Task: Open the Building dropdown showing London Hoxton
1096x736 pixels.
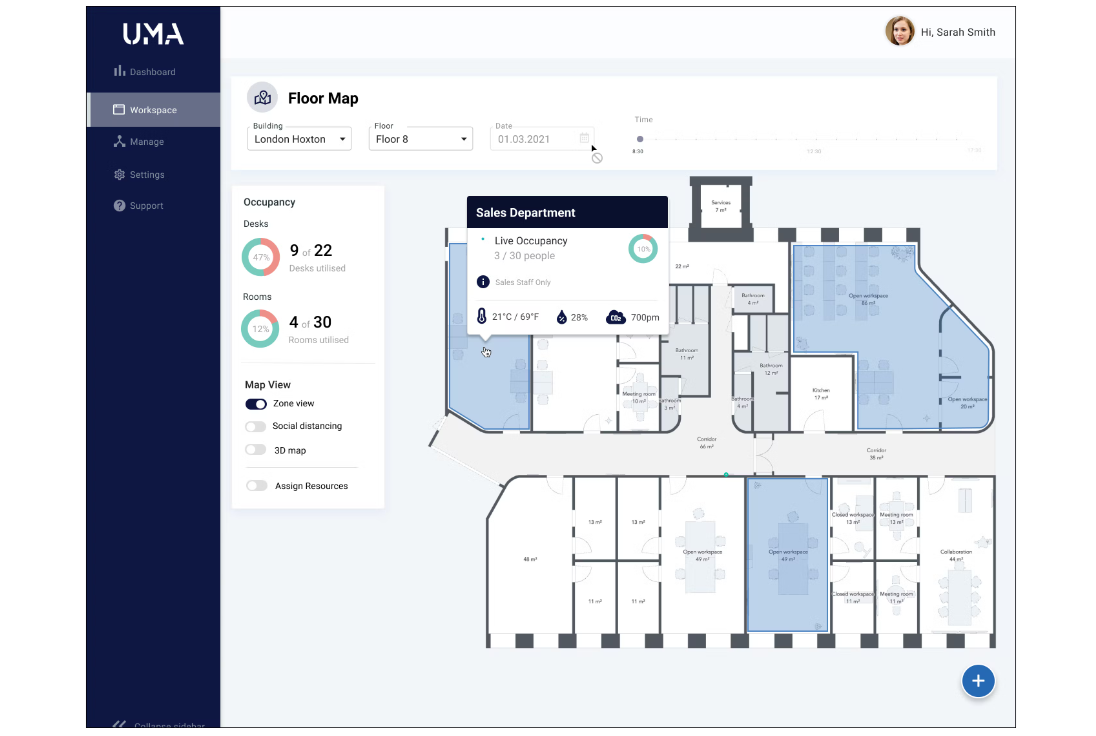Action: (x=299, y=138)
